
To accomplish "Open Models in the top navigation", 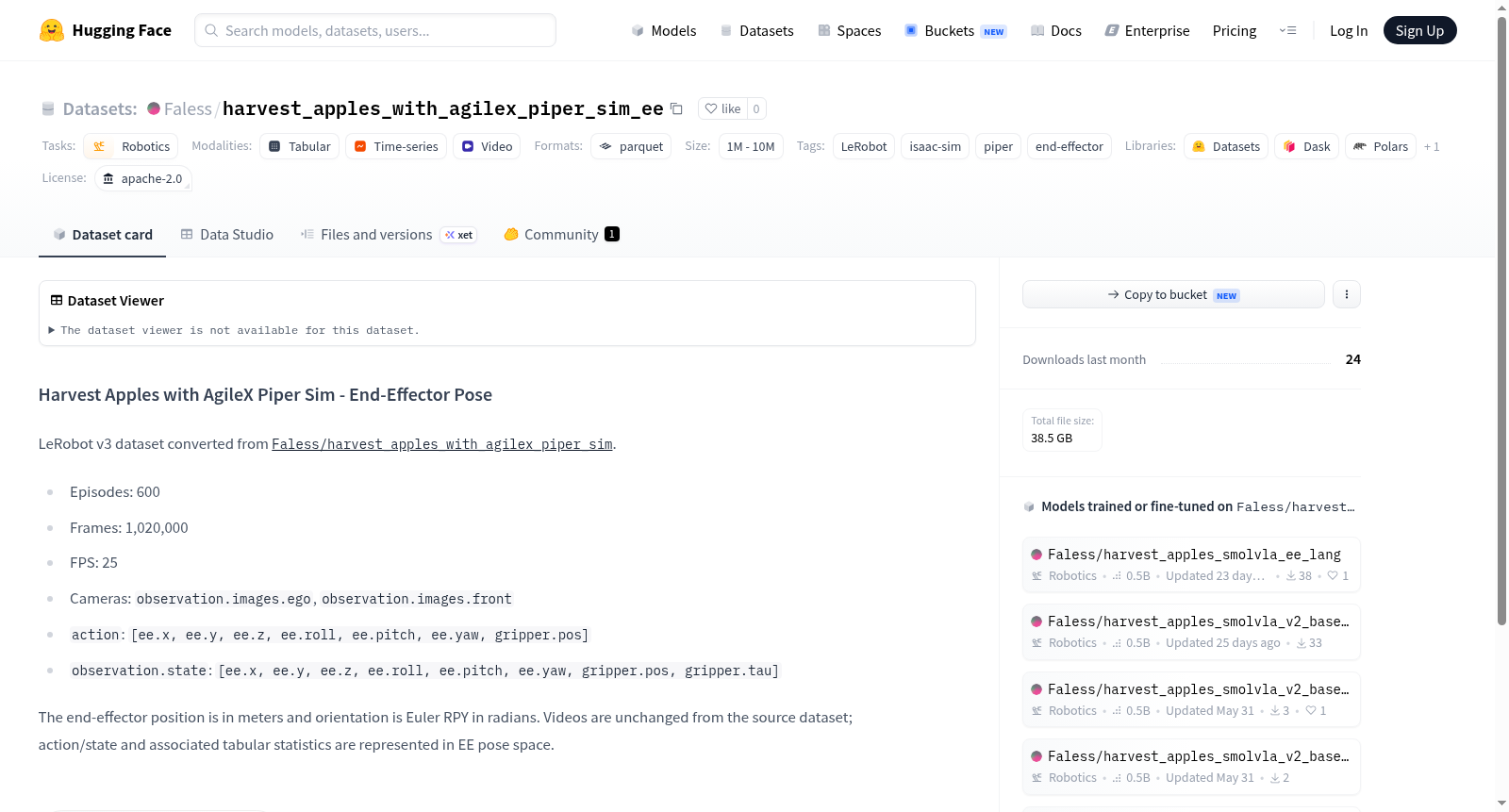I will pos(664,30).
